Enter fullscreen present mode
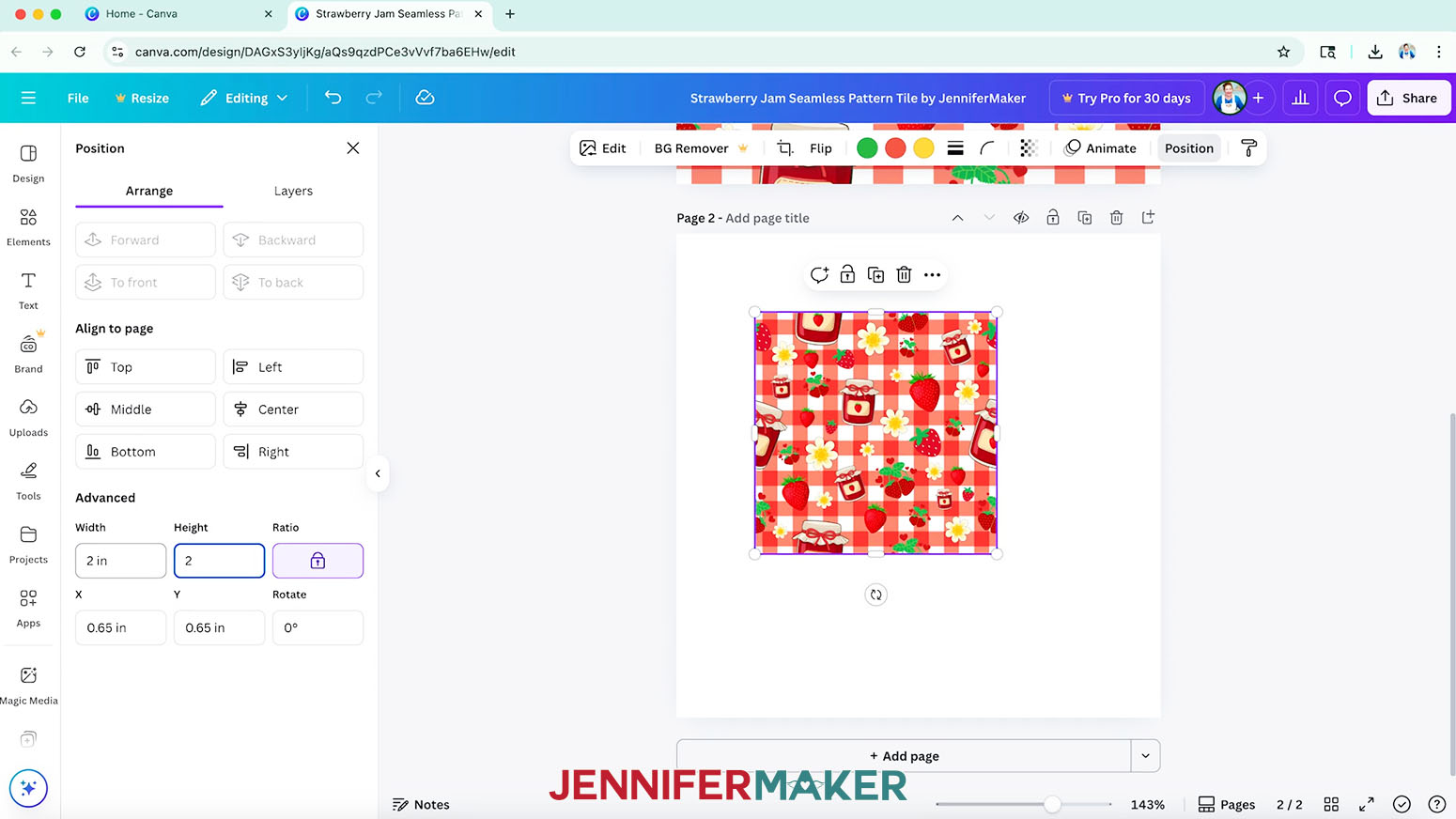Screen dimensions: 1456x819 [x=1366, y=804]
